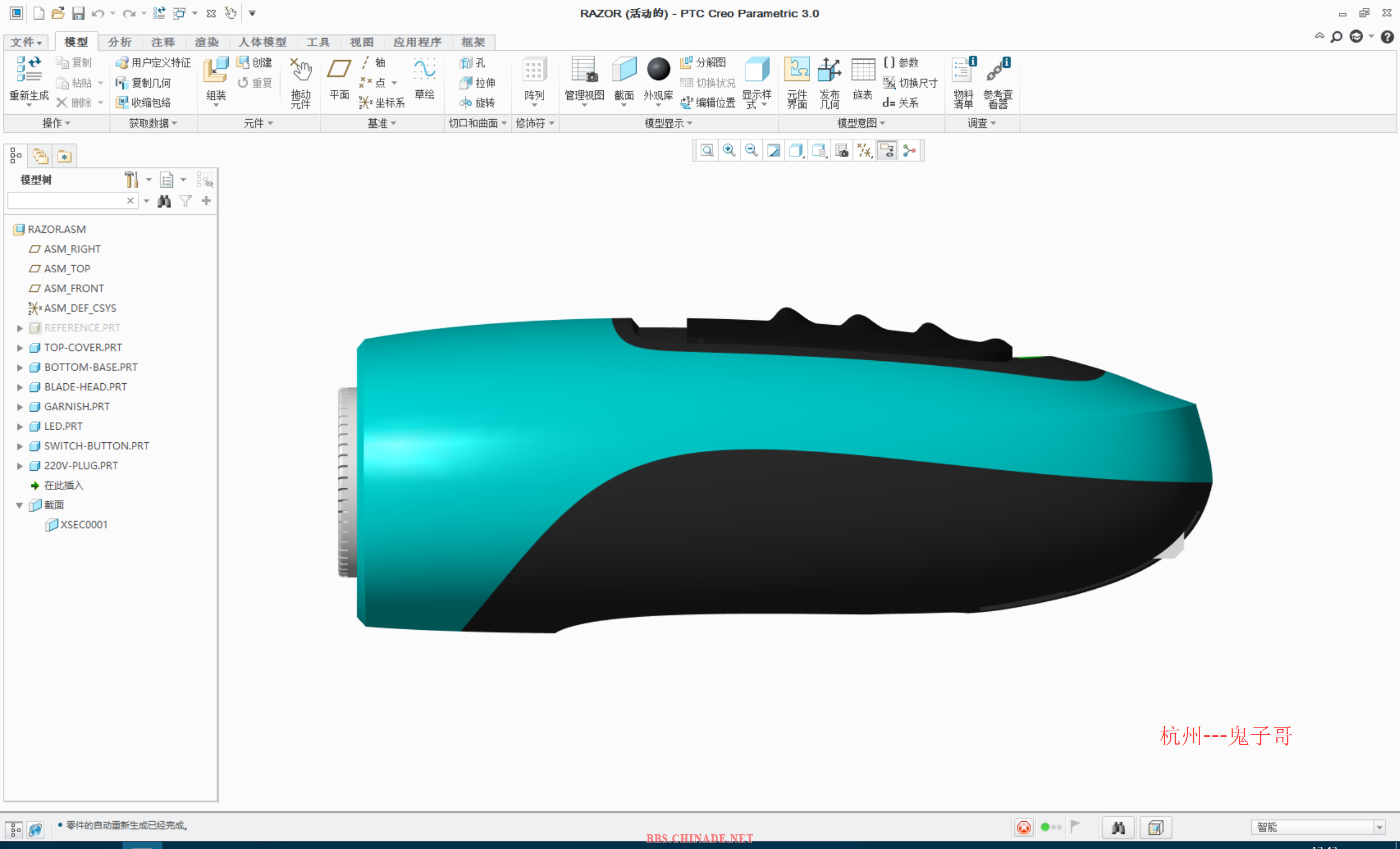
Task: Expand the BLADE-HEAD.PRT node
Action: pos(19,387)
